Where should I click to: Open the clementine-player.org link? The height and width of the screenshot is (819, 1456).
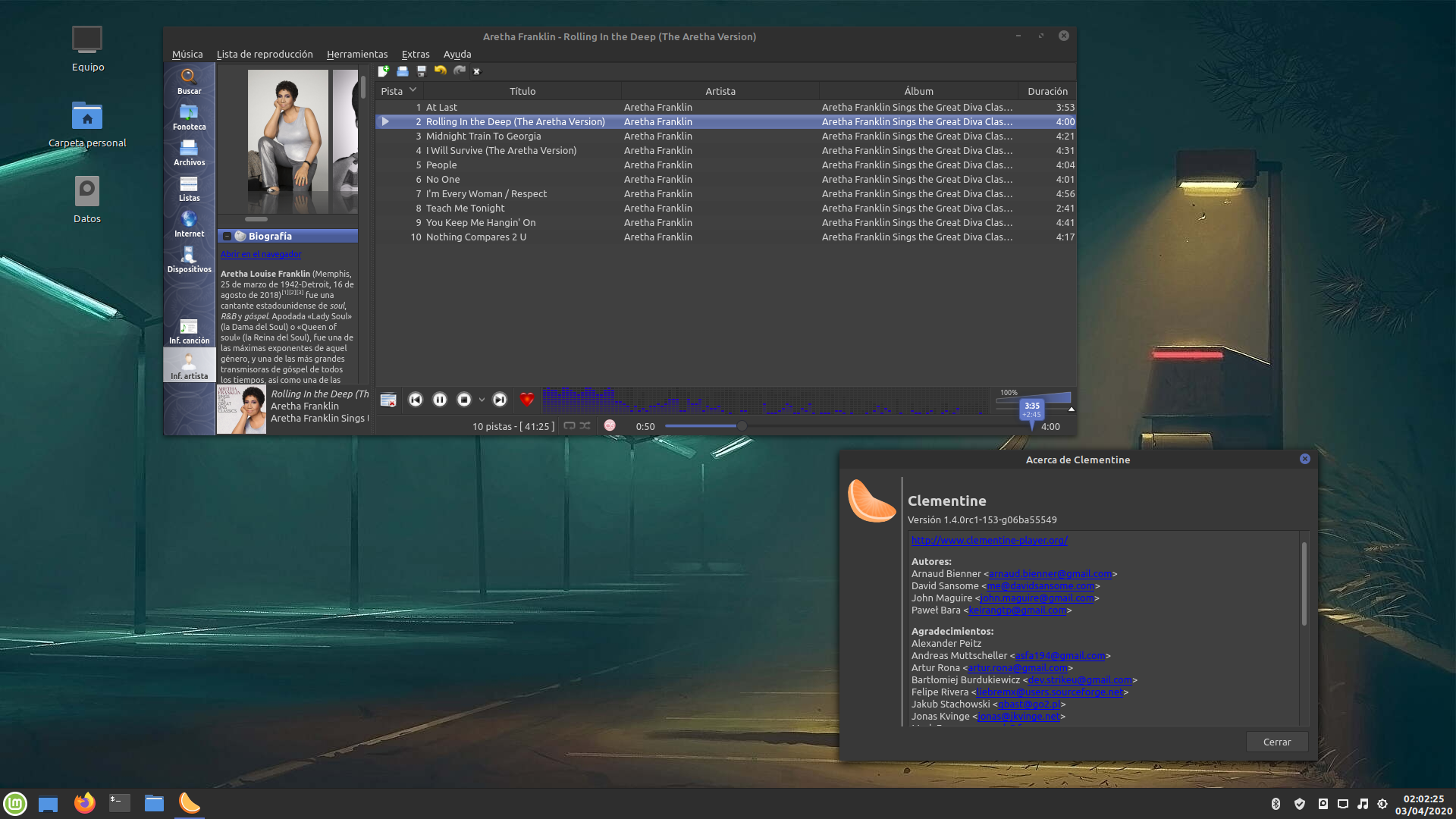989,541
